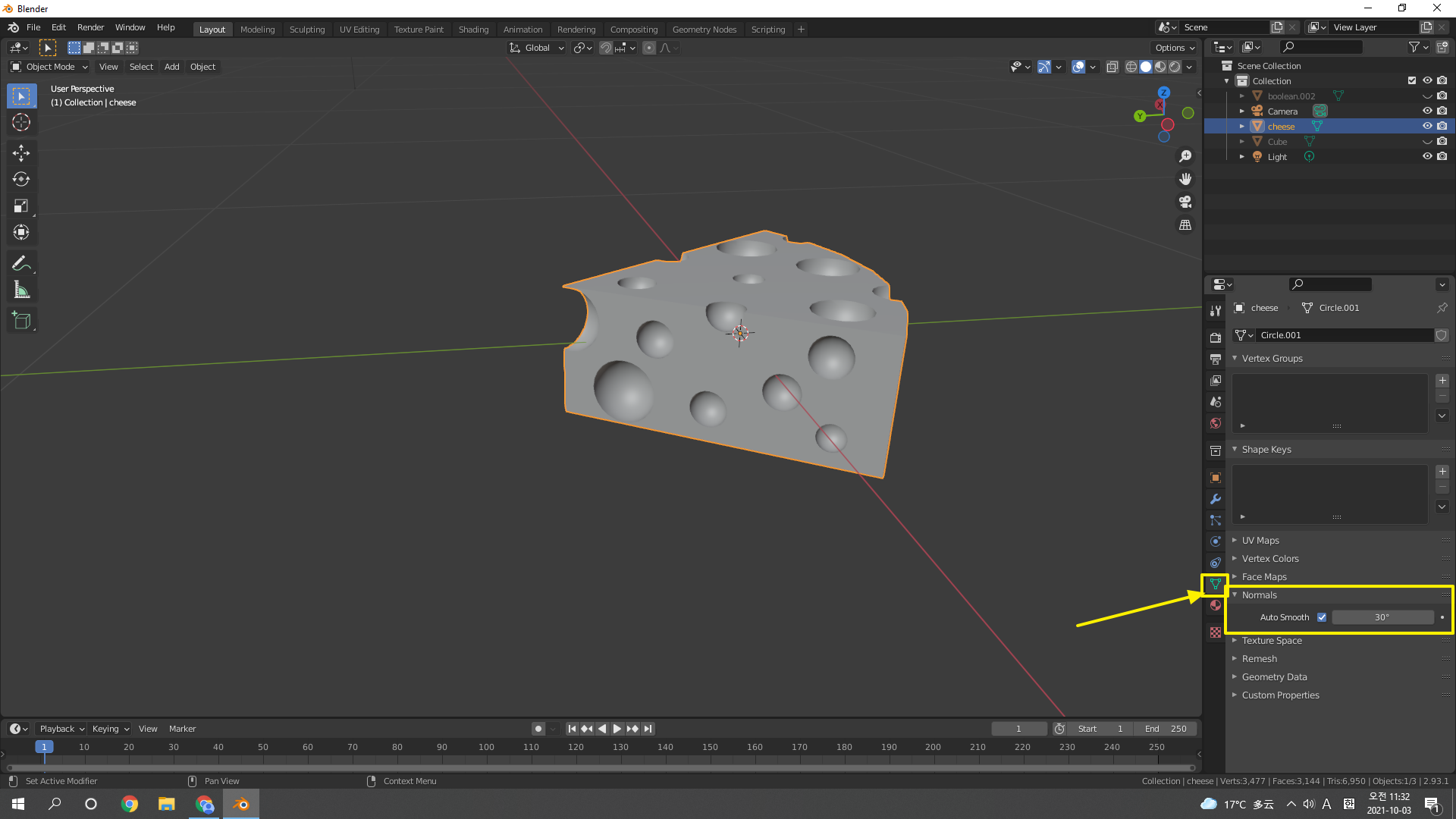Switch to the Shading workspace tab
This screenshot has height=819, width=1456.
click(473, 30)
